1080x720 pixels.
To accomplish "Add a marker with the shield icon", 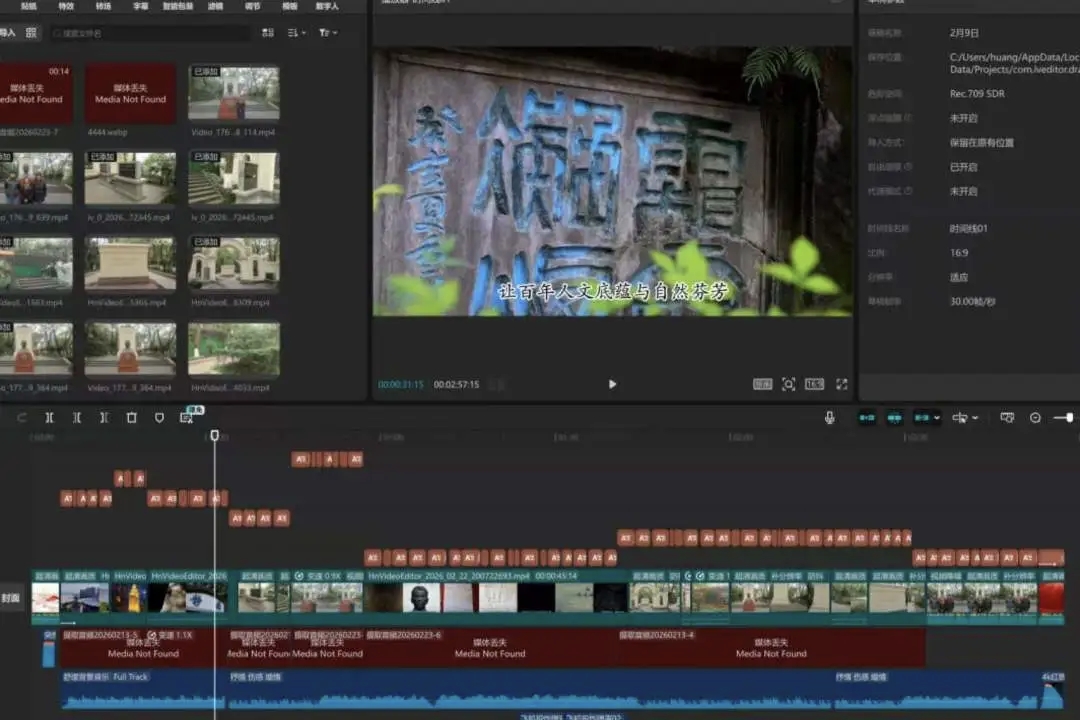I will point(159,418).
